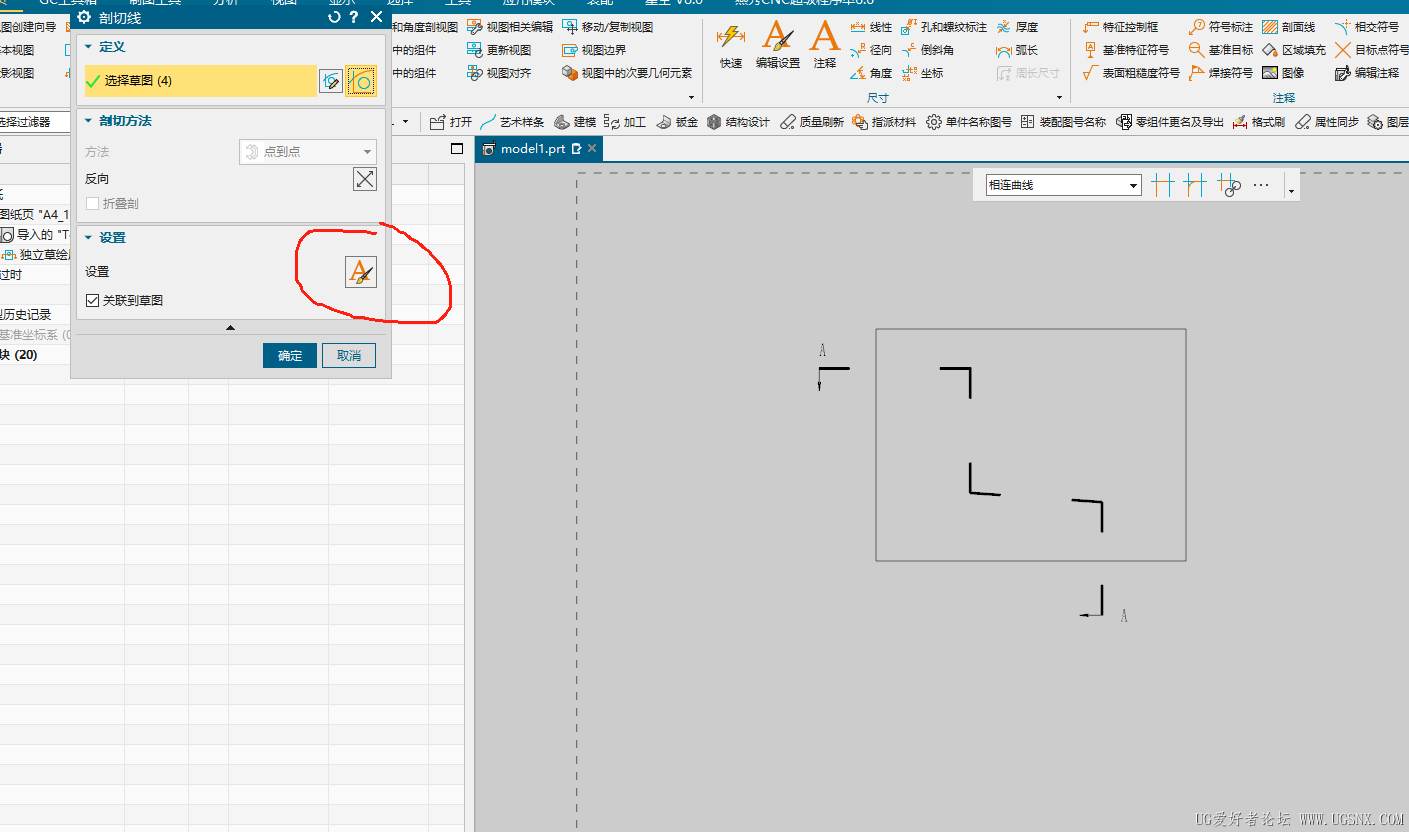
Task: Click 质量刷新 mass refresh
Action: 811,122
